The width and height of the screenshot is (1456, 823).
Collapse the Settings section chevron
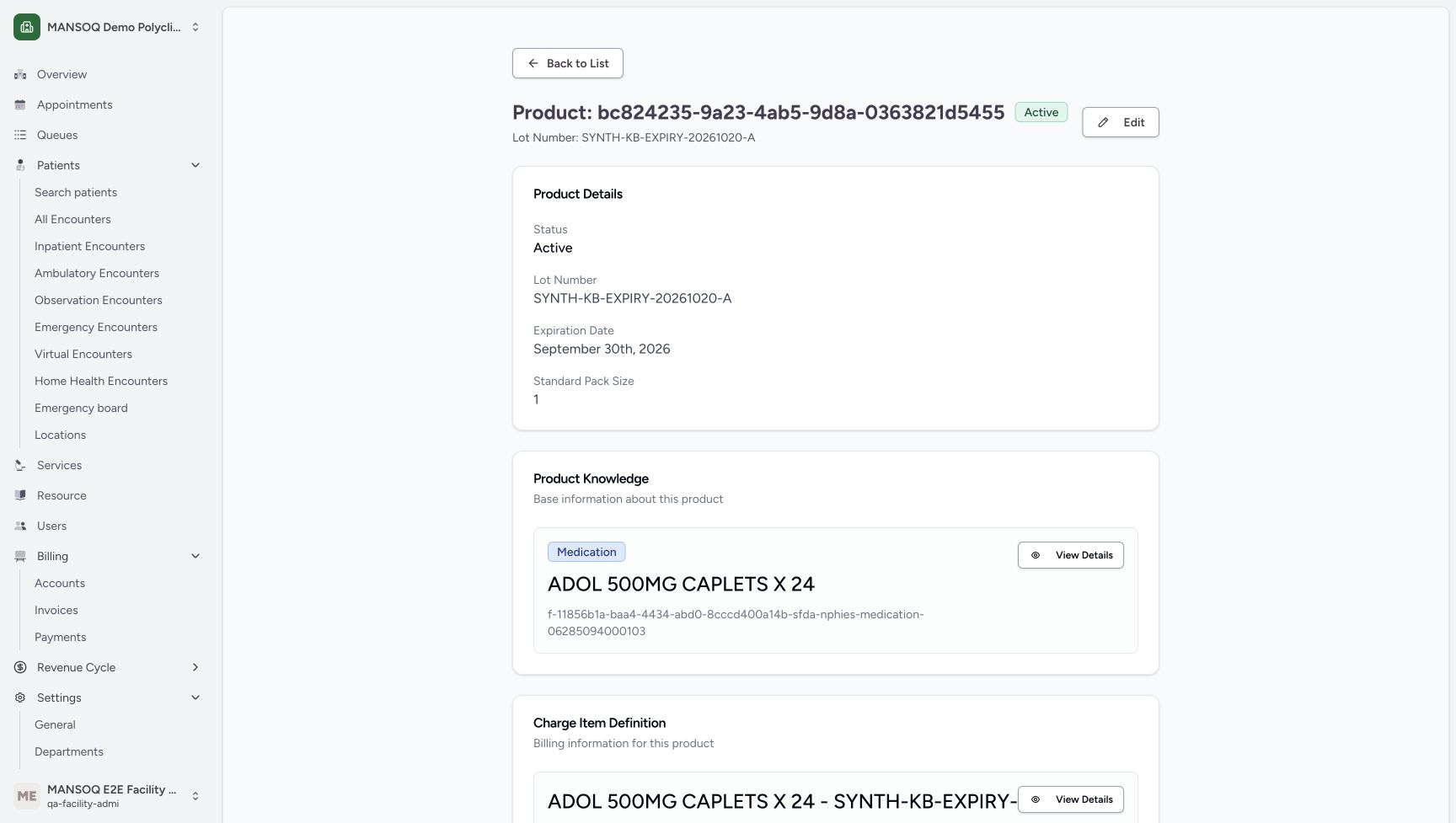click(195, 697)
